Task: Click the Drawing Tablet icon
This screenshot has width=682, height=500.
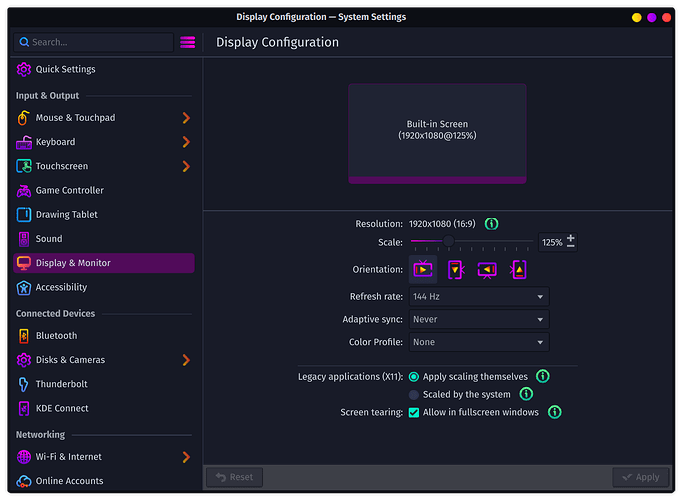Action: point(23,215)
